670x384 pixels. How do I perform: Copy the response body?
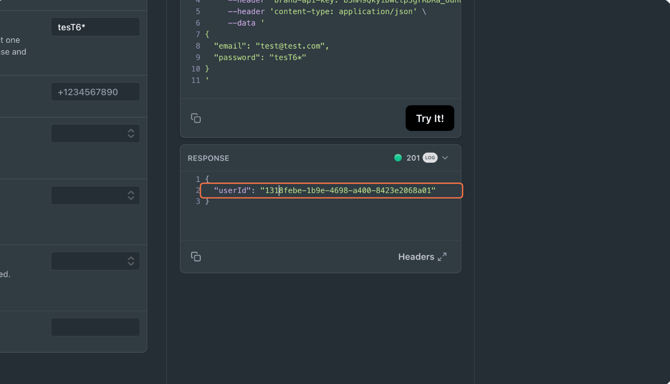tap(196, 257)
